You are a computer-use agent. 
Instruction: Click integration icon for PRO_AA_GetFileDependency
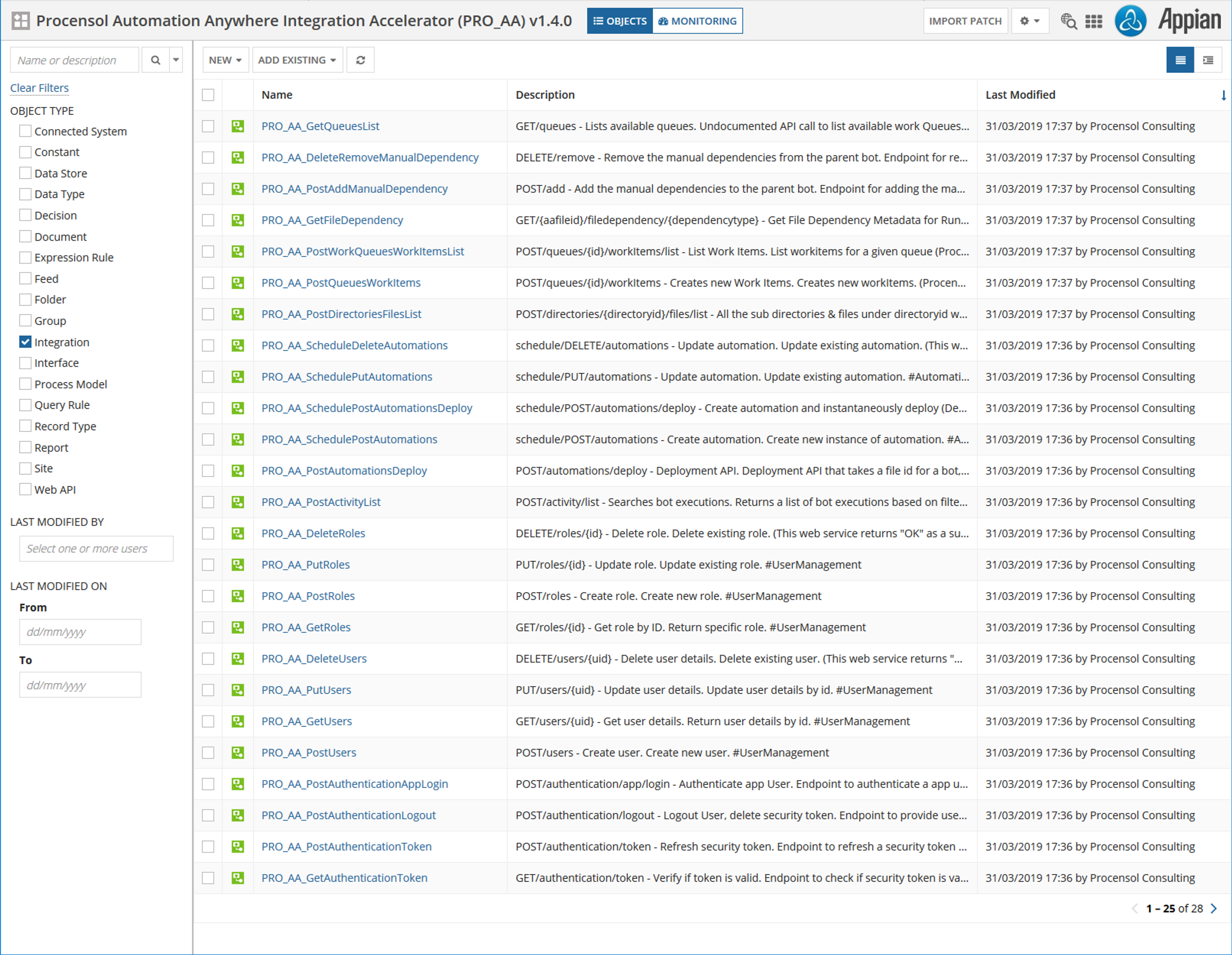pyautogui.click(x=238, y=220)
